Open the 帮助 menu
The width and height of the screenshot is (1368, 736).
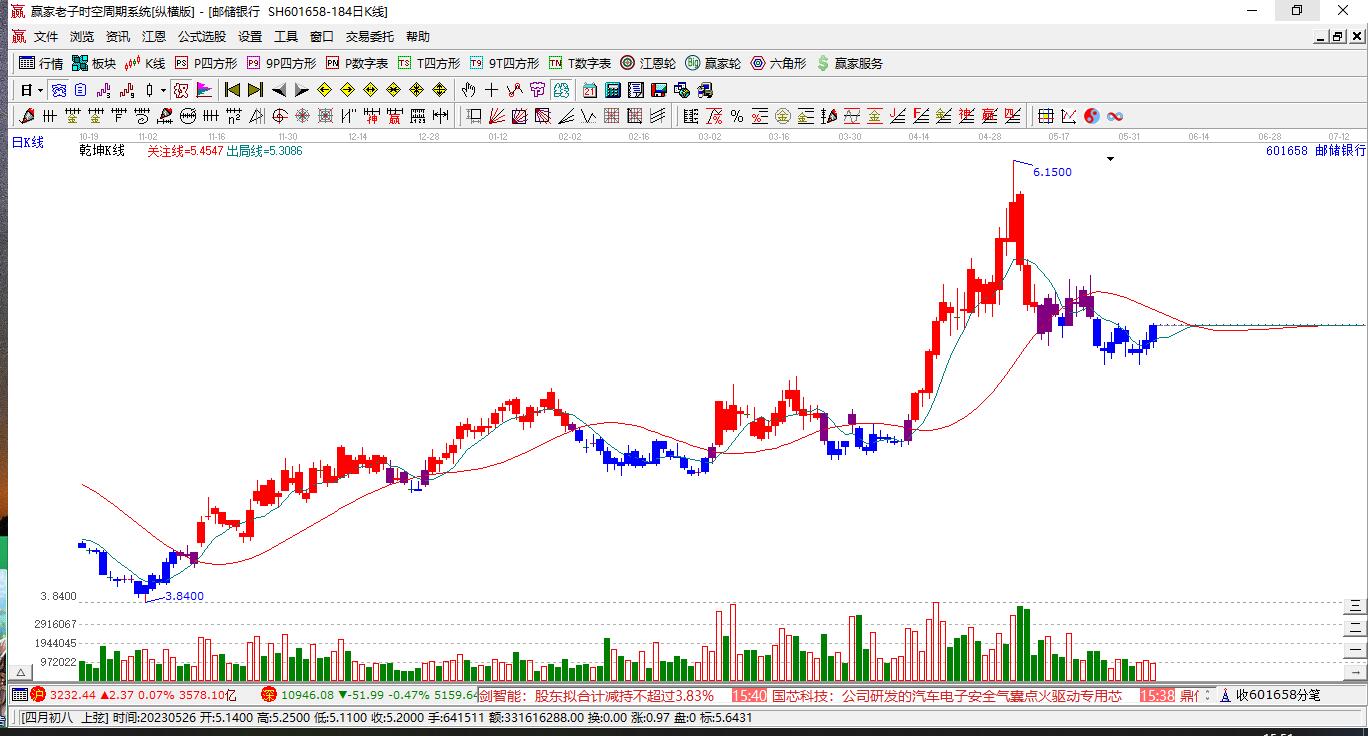pos(418,37)
